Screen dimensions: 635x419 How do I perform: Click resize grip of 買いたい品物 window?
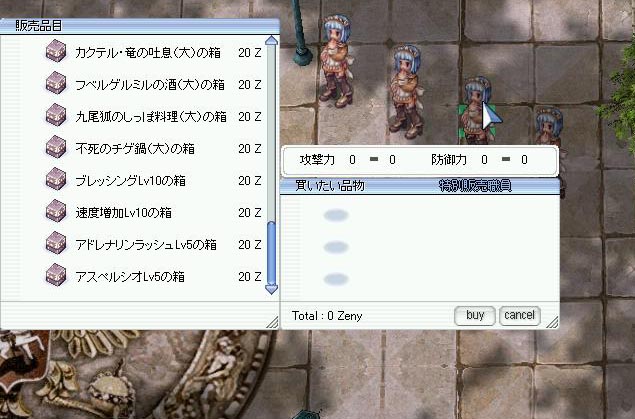pos(552,322)
